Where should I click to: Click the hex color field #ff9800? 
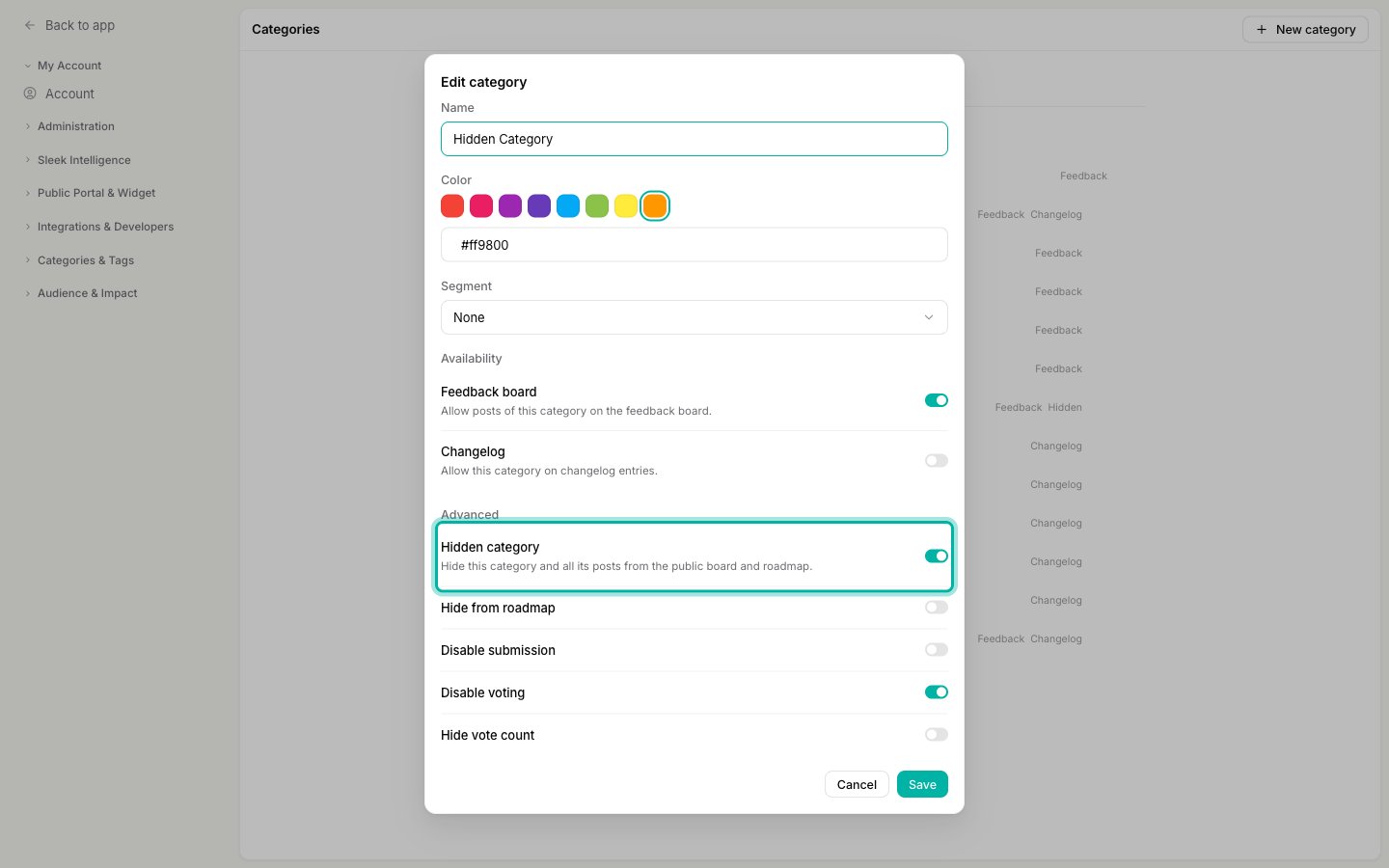pyautogui.click(x=694, y=245)
